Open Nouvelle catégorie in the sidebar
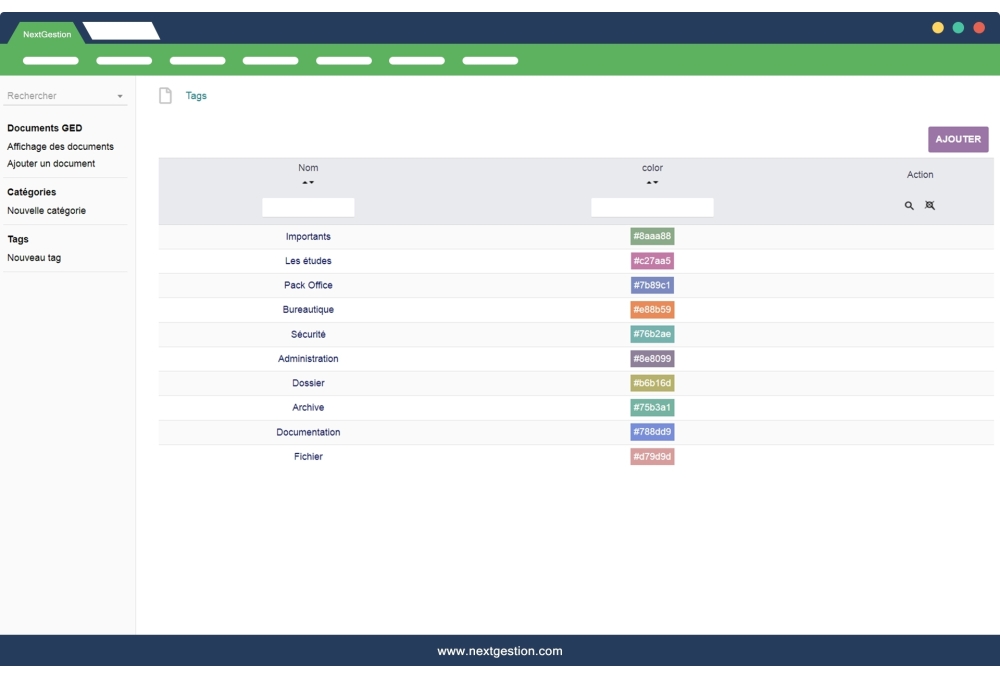This screenshot has width=1000, height=679. tap(46, 211)
